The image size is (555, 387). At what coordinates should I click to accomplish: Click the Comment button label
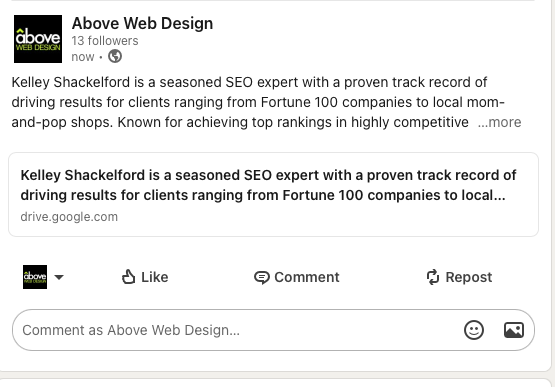[x=307, y=277]
